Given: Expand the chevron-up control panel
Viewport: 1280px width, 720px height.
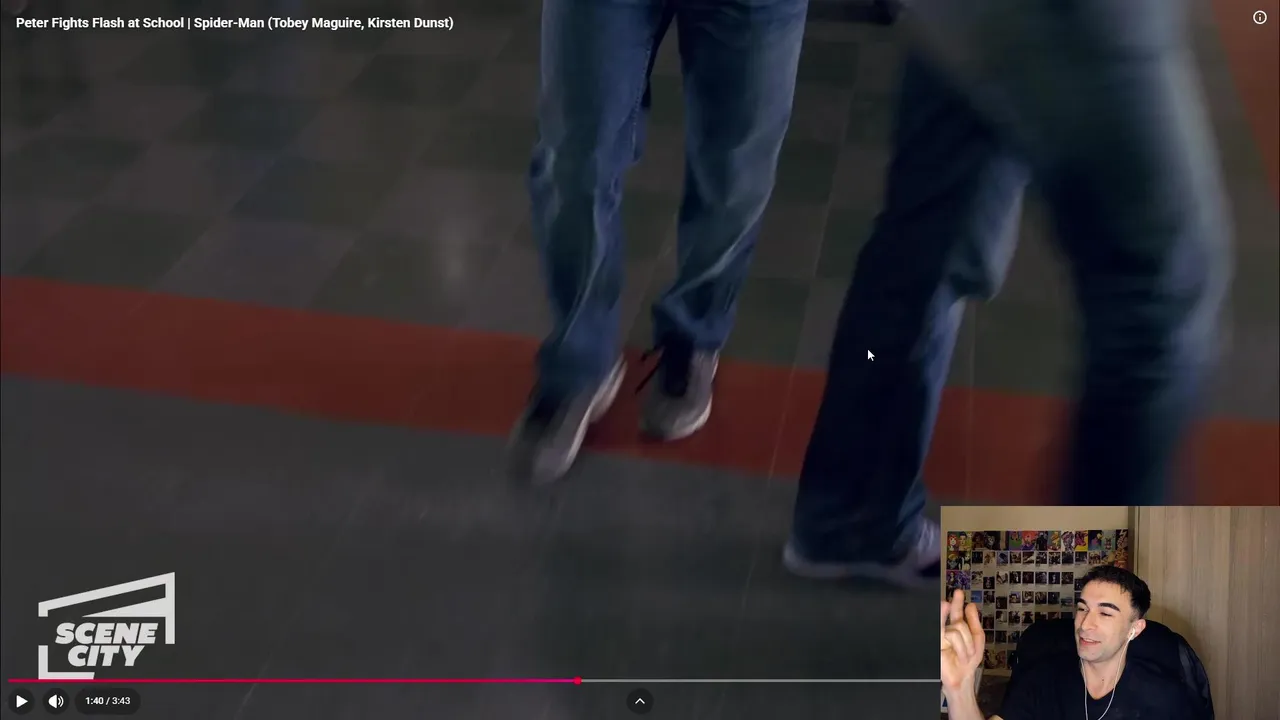Looking at the screenshot, I should 640,701.
